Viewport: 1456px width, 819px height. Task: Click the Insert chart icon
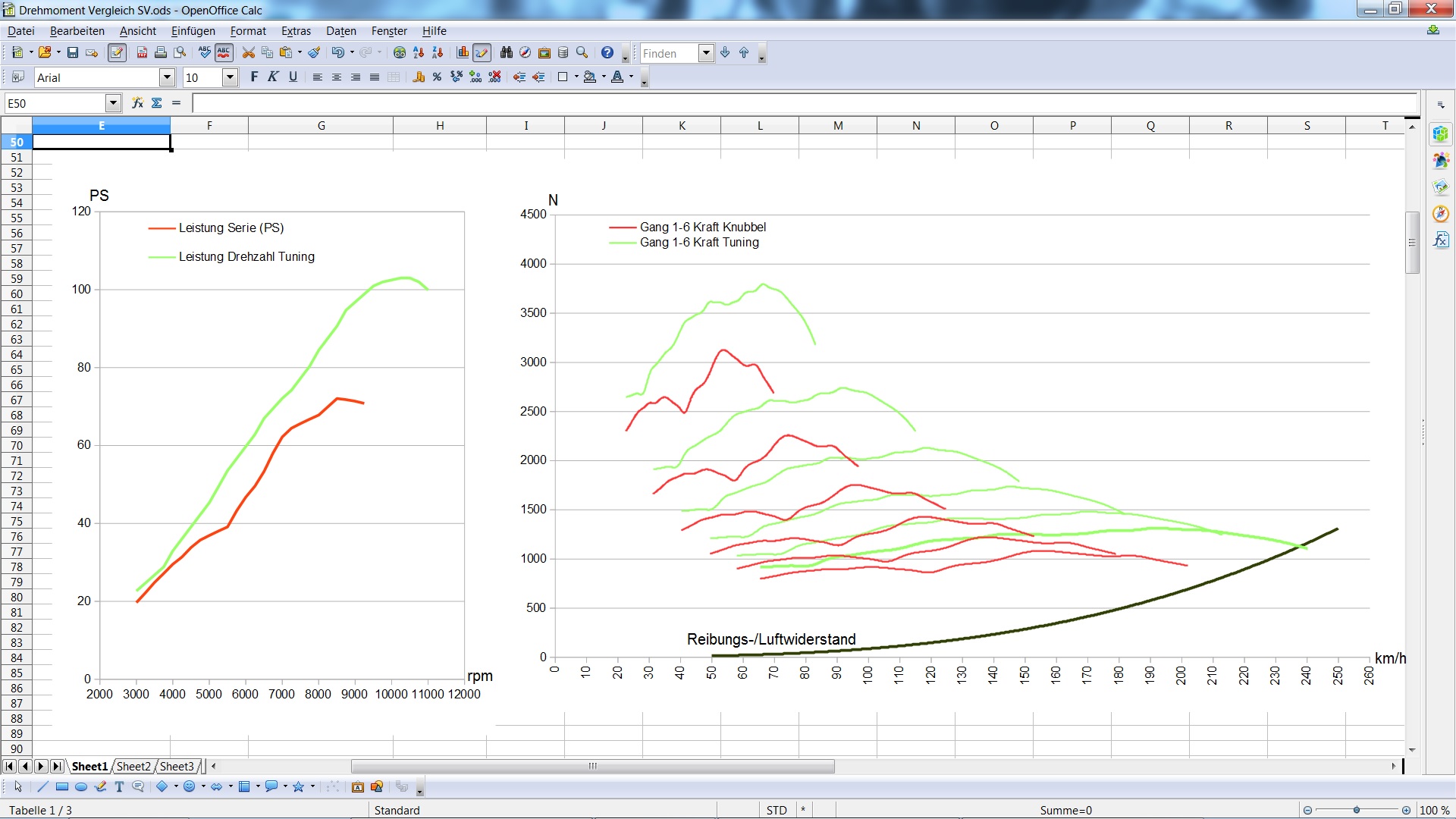click(x=463, y=53)
